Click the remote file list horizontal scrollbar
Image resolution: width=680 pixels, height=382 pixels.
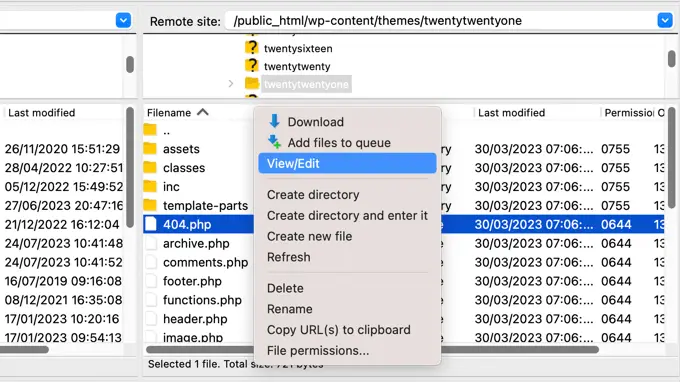[372, 349]
